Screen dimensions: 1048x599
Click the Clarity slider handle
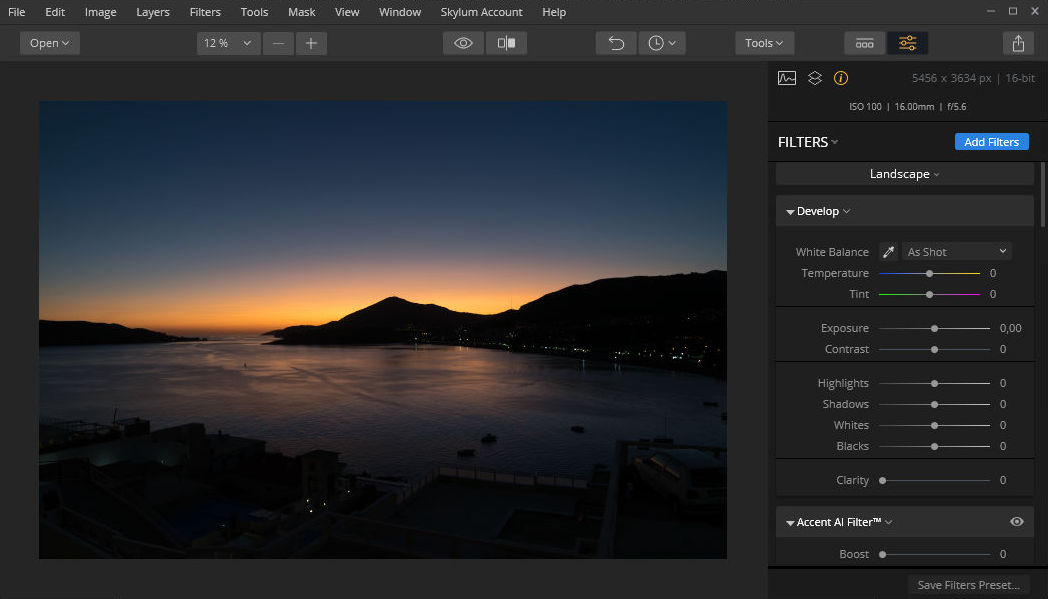[x=882, y=480]
